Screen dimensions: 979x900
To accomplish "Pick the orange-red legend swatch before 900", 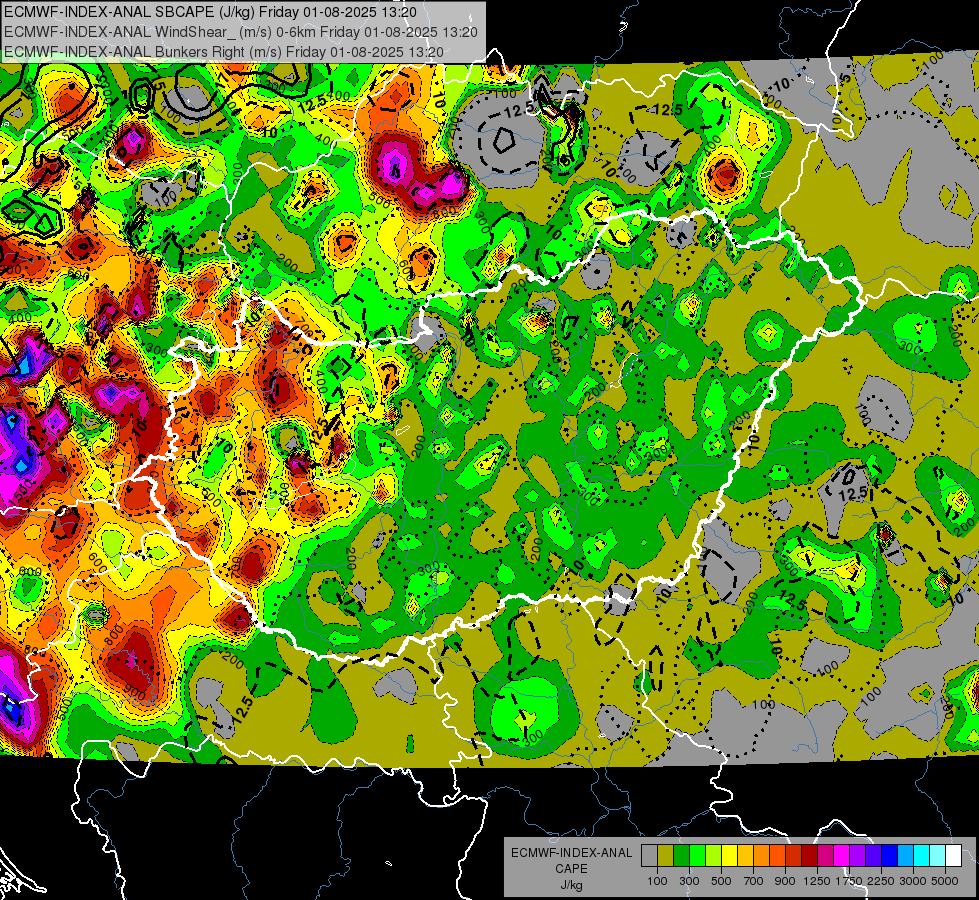I will [x=777, y=856].
